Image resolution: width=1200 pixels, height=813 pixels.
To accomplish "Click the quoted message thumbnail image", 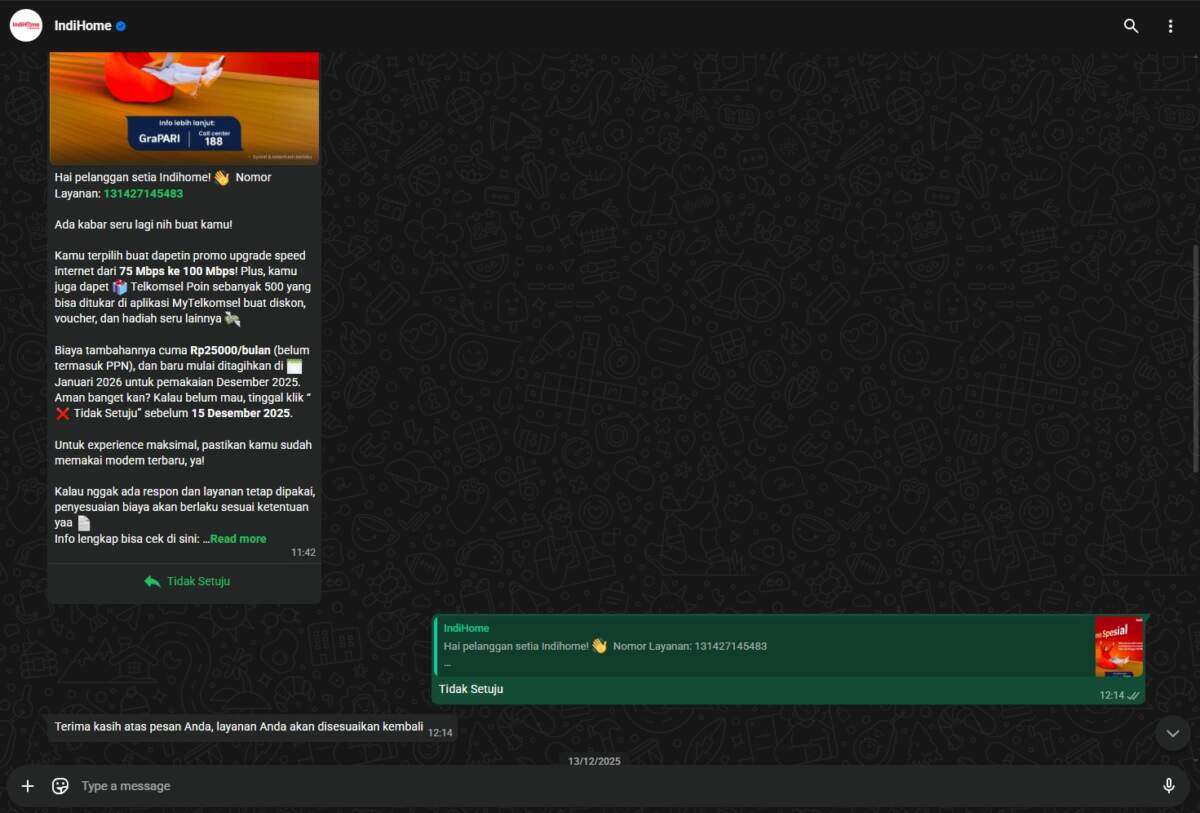I will (1118, 647).
